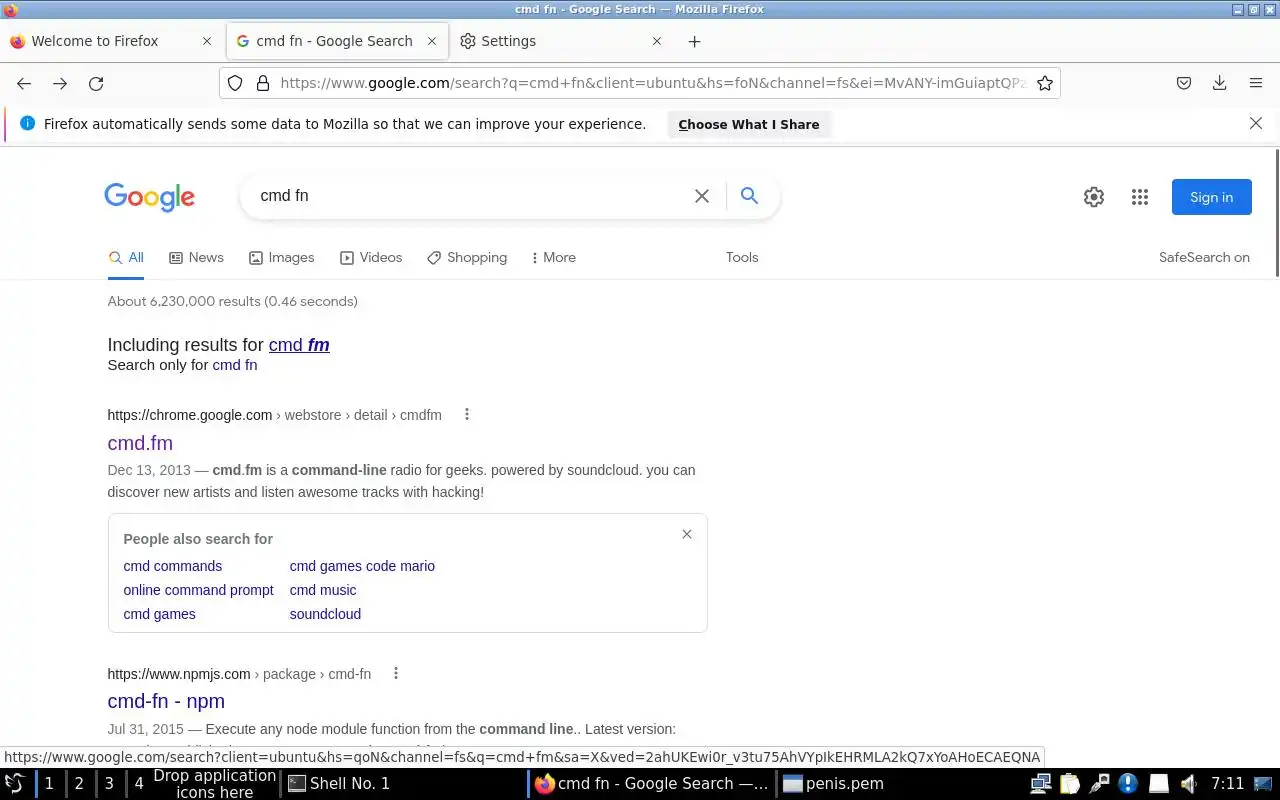This screenshot has height=800, width=1280.
Task: Search only for cmd fn
Action: (x=235, y=365)
